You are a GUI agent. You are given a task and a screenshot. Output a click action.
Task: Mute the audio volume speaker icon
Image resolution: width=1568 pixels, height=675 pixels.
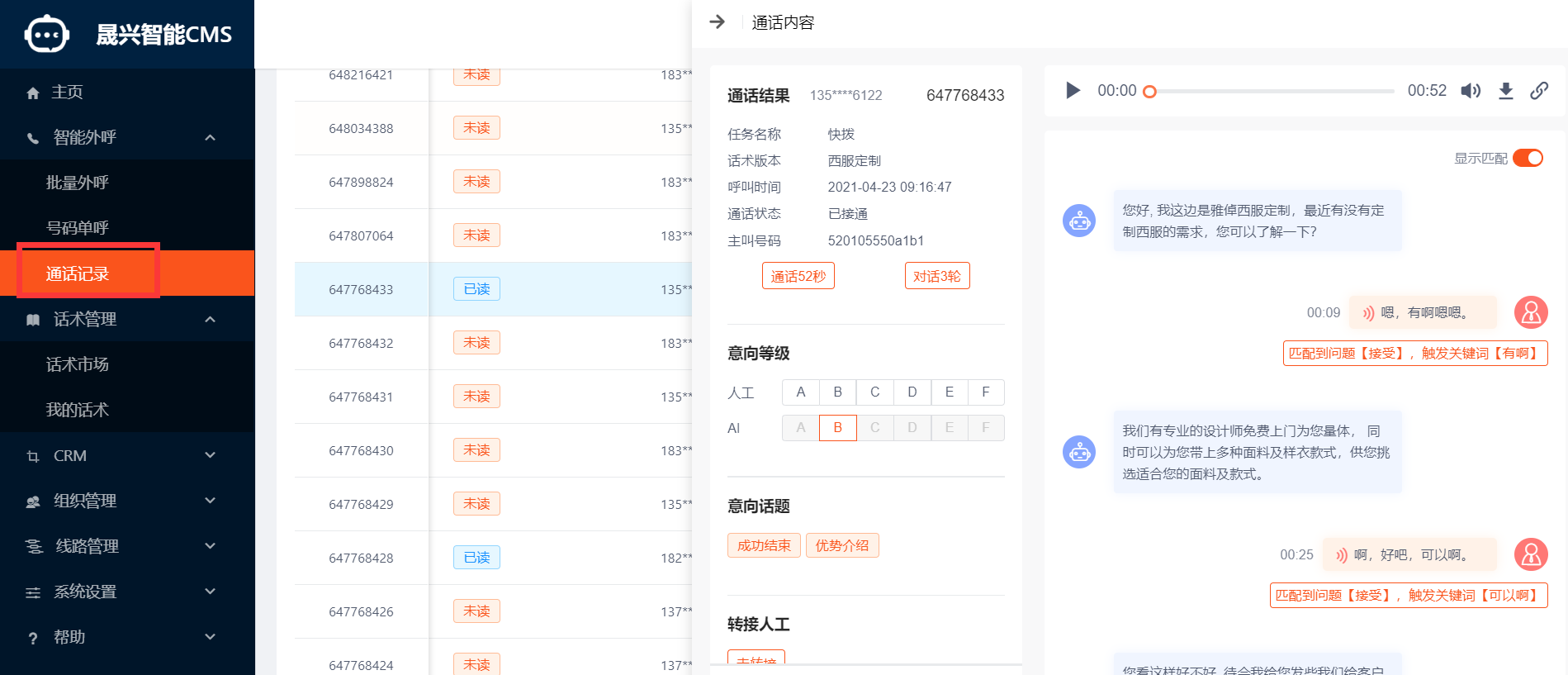[x=1471, y=90]
